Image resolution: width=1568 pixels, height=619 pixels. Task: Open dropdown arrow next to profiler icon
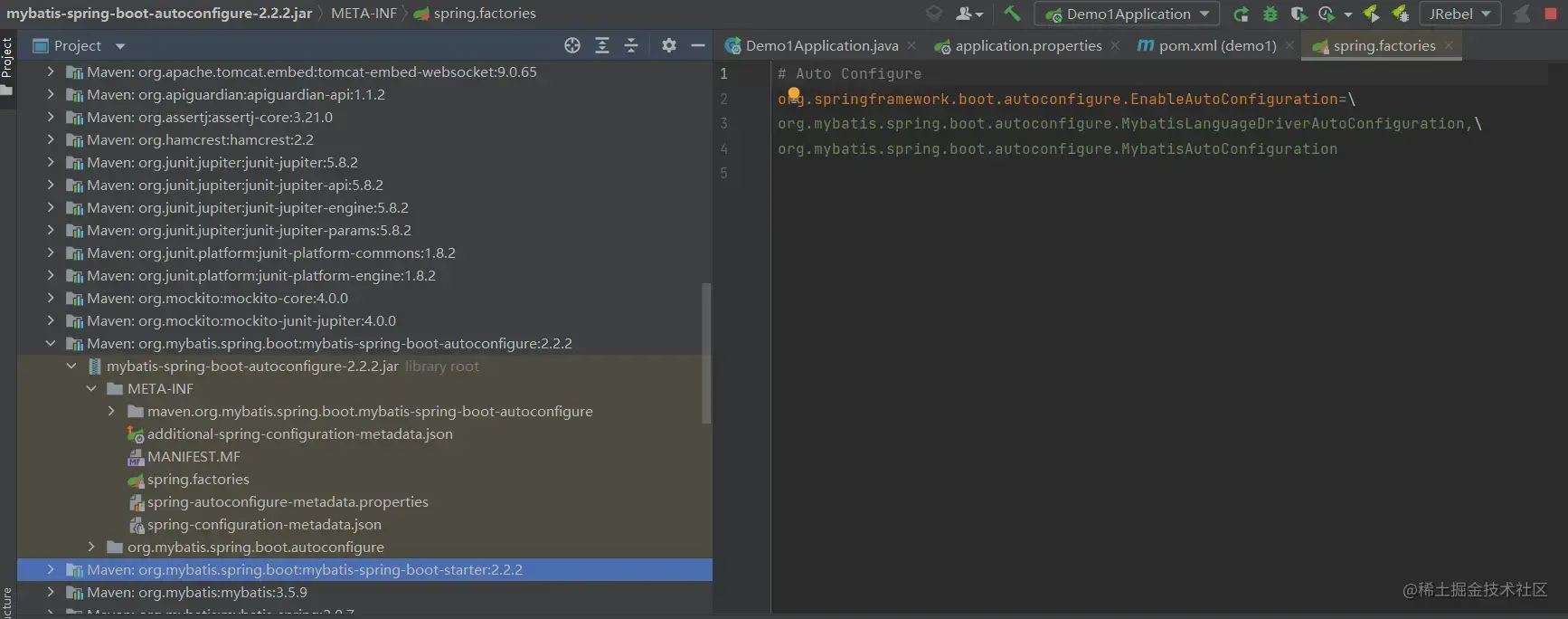pyautogui.click(x=1347, y=14)
